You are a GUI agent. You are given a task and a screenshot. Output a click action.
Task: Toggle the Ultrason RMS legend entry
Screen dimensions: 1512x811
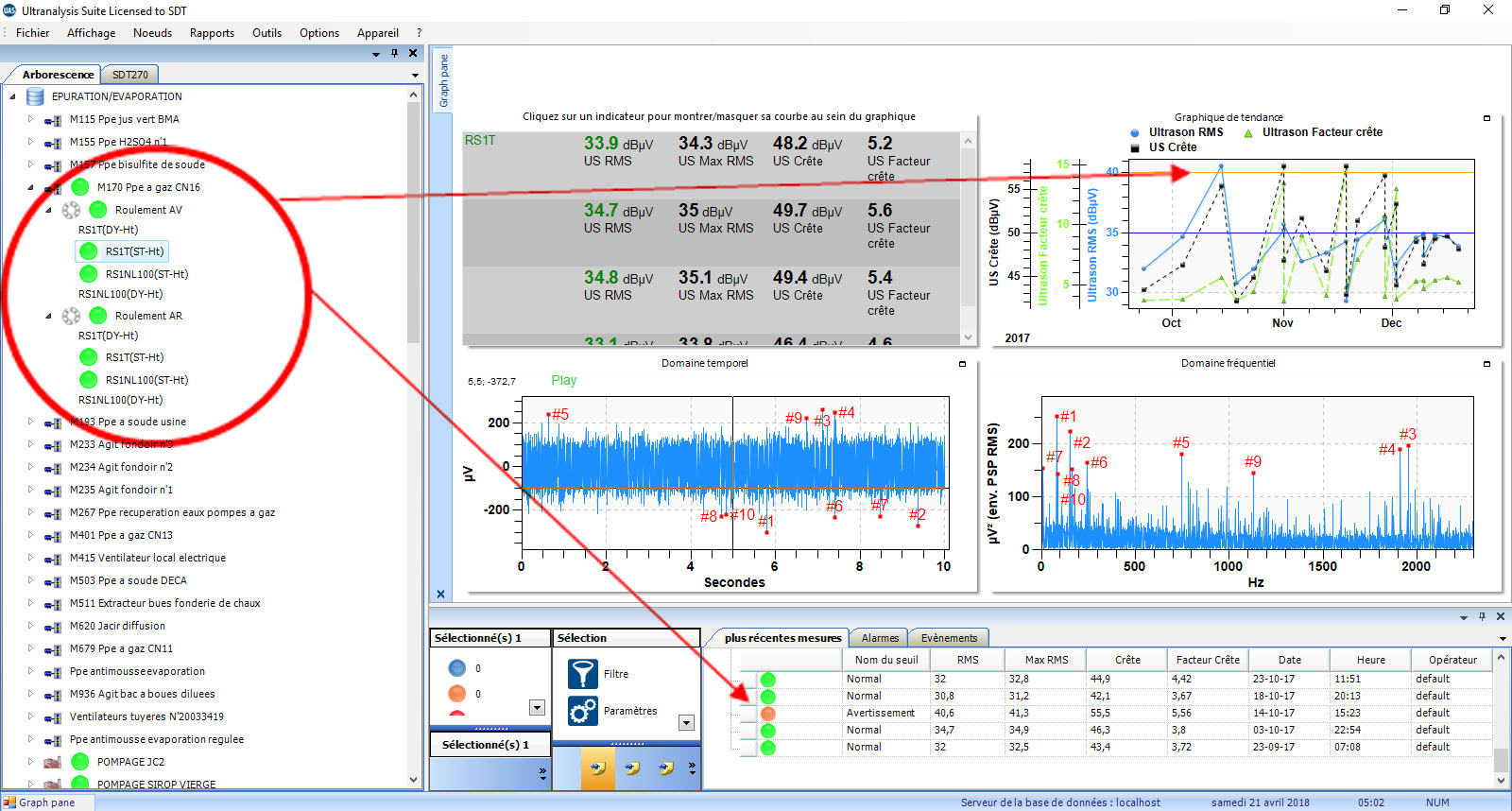[x=1177, y=132]
